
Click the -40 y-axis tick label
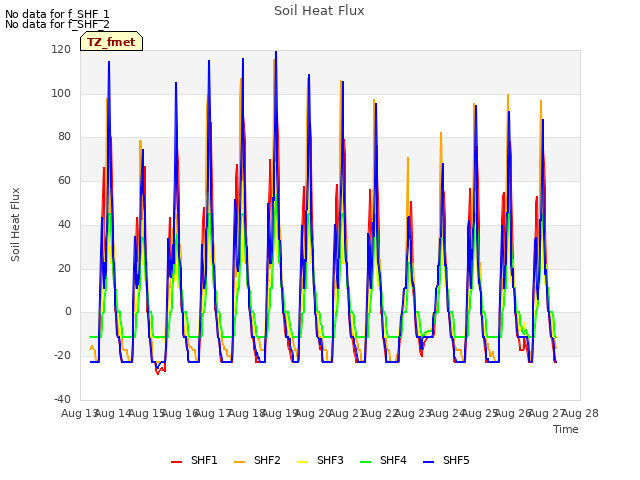[62, 399]
